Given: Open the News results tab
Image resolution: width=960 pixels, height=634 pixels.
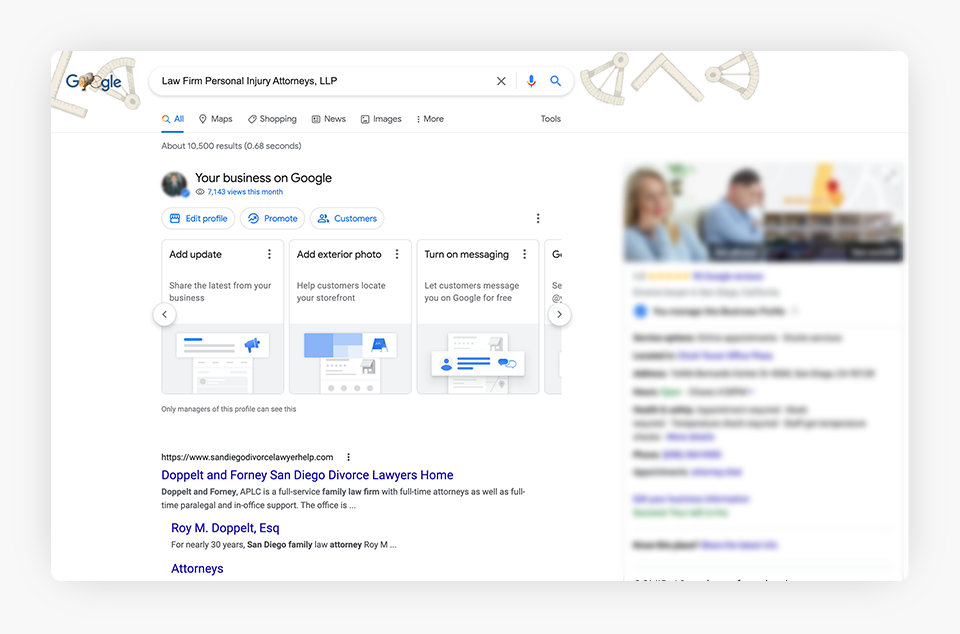Looking at the screenshot, I should 329,119.
